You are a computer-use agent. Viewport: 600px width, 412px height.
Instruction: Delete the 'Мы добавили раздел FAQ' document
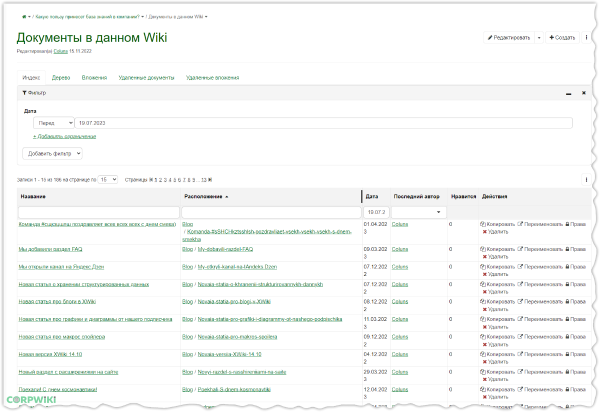coord(495,257)
